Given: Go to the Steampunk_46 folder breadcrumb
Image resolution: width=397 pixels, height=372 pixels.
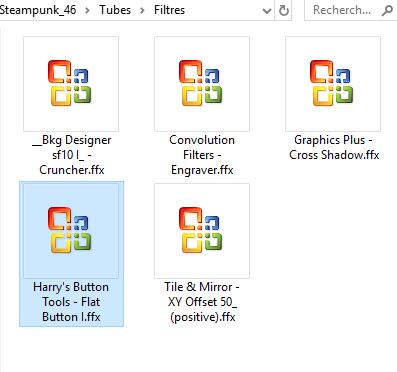Looking at the screenshot, I should pos(38,10).
